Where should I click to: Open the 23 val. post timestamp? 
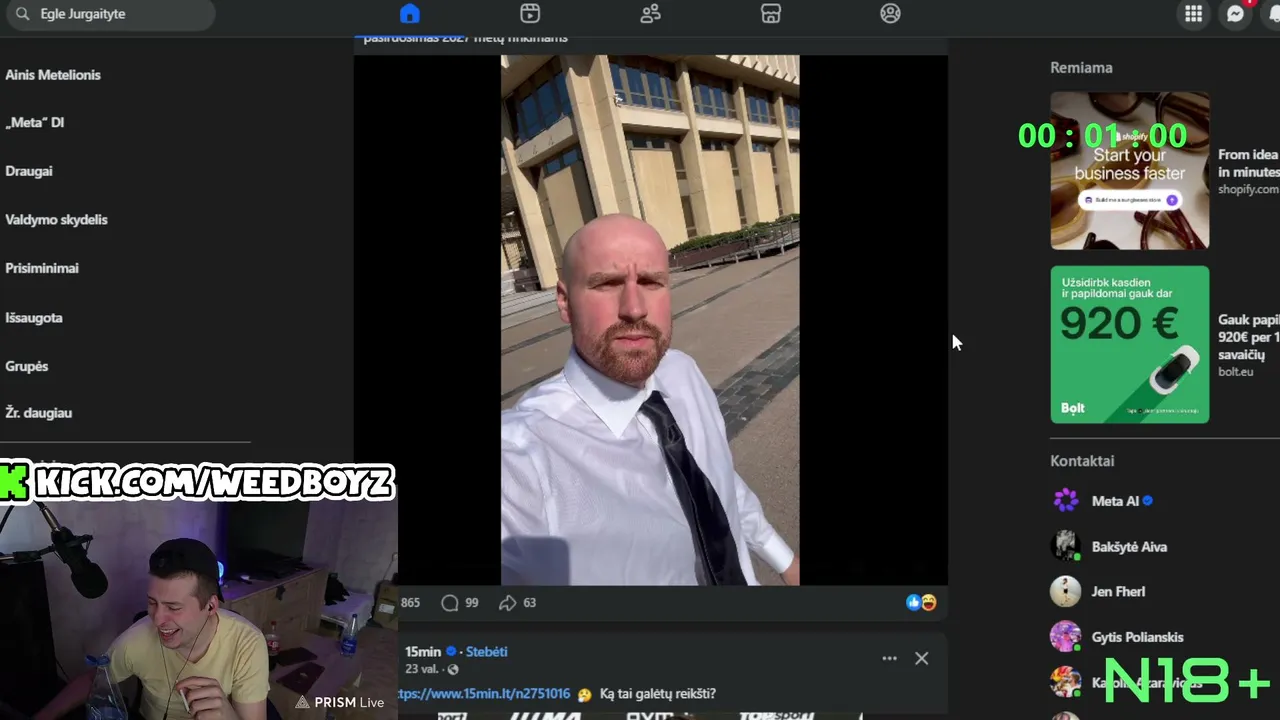coord(424,669)
